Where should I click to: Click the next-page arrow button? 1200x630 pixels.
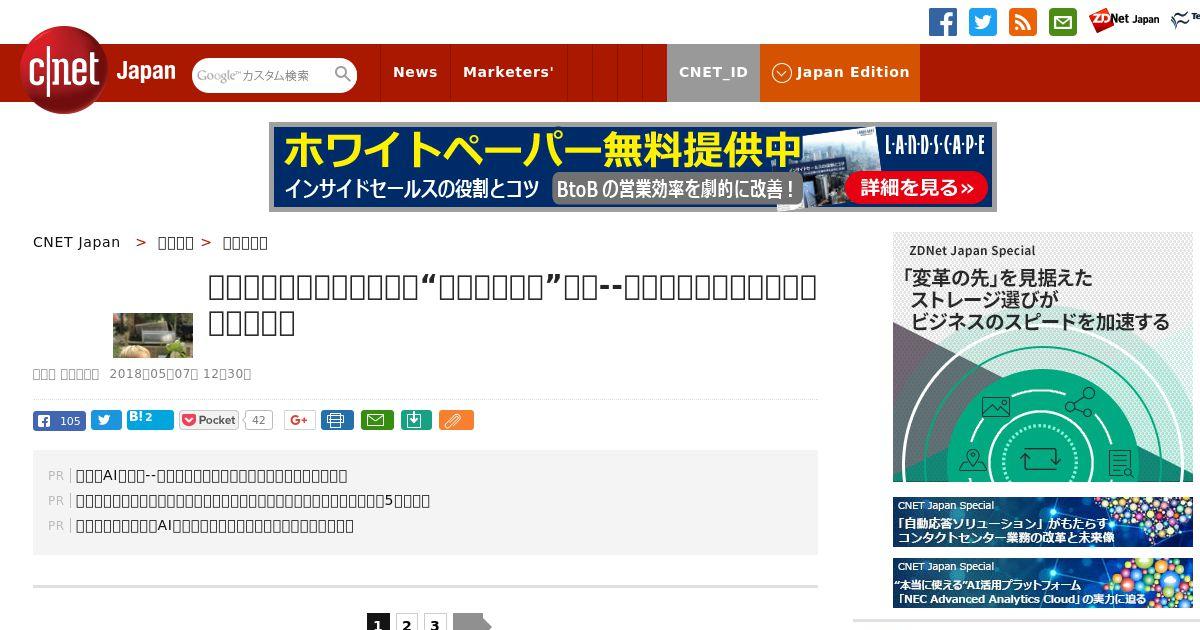472,624
